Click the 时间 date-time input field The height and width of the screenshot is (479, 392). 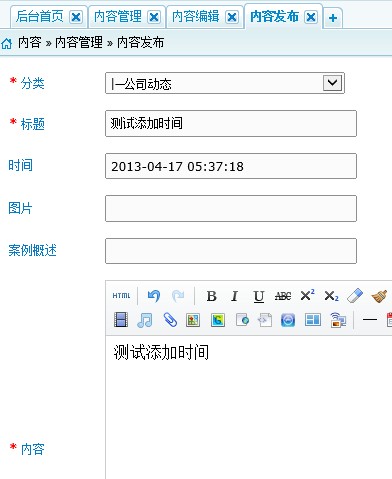click(x=231, y=166)
